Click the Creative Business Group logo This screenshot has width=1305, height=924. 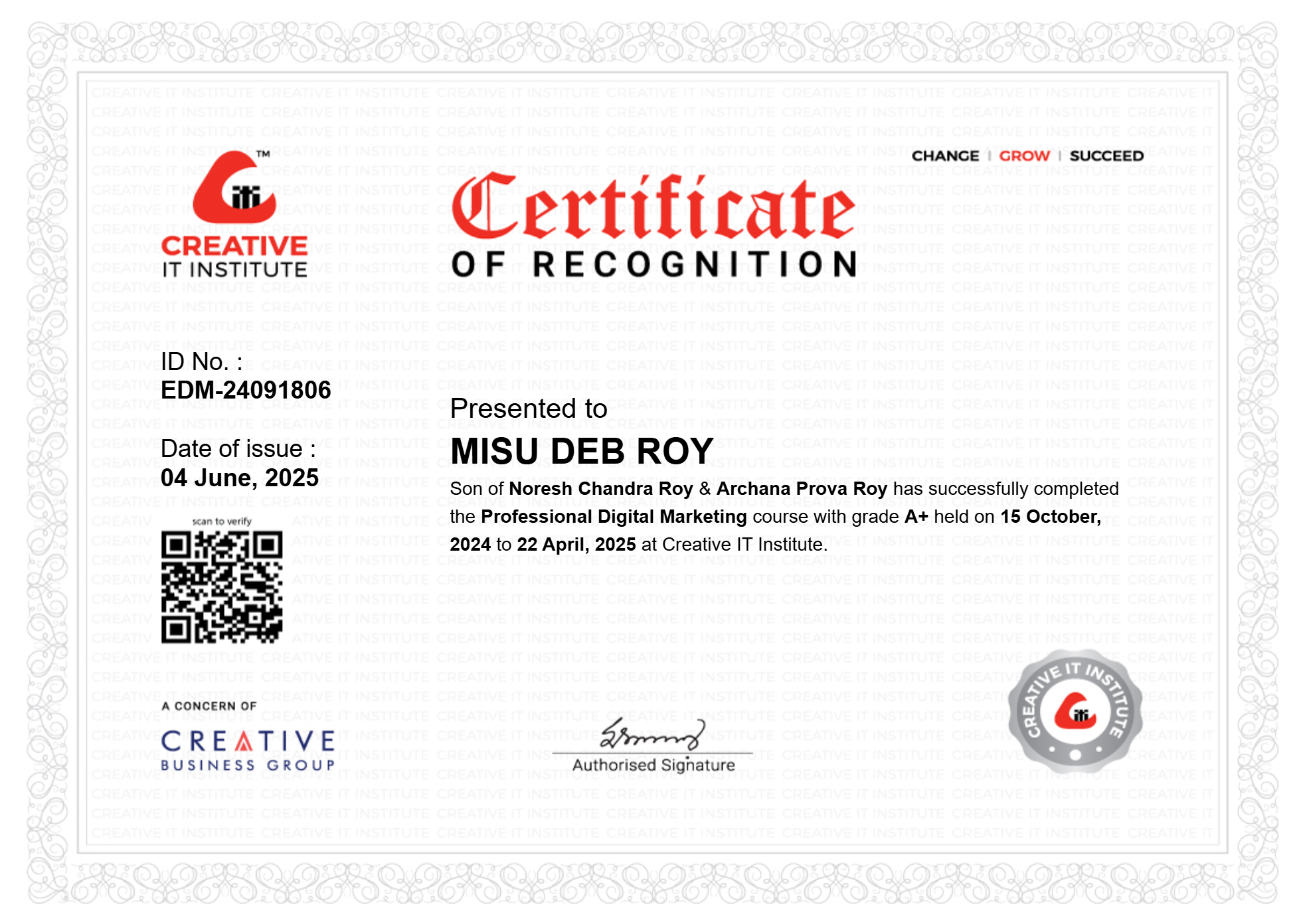(248, 751)
